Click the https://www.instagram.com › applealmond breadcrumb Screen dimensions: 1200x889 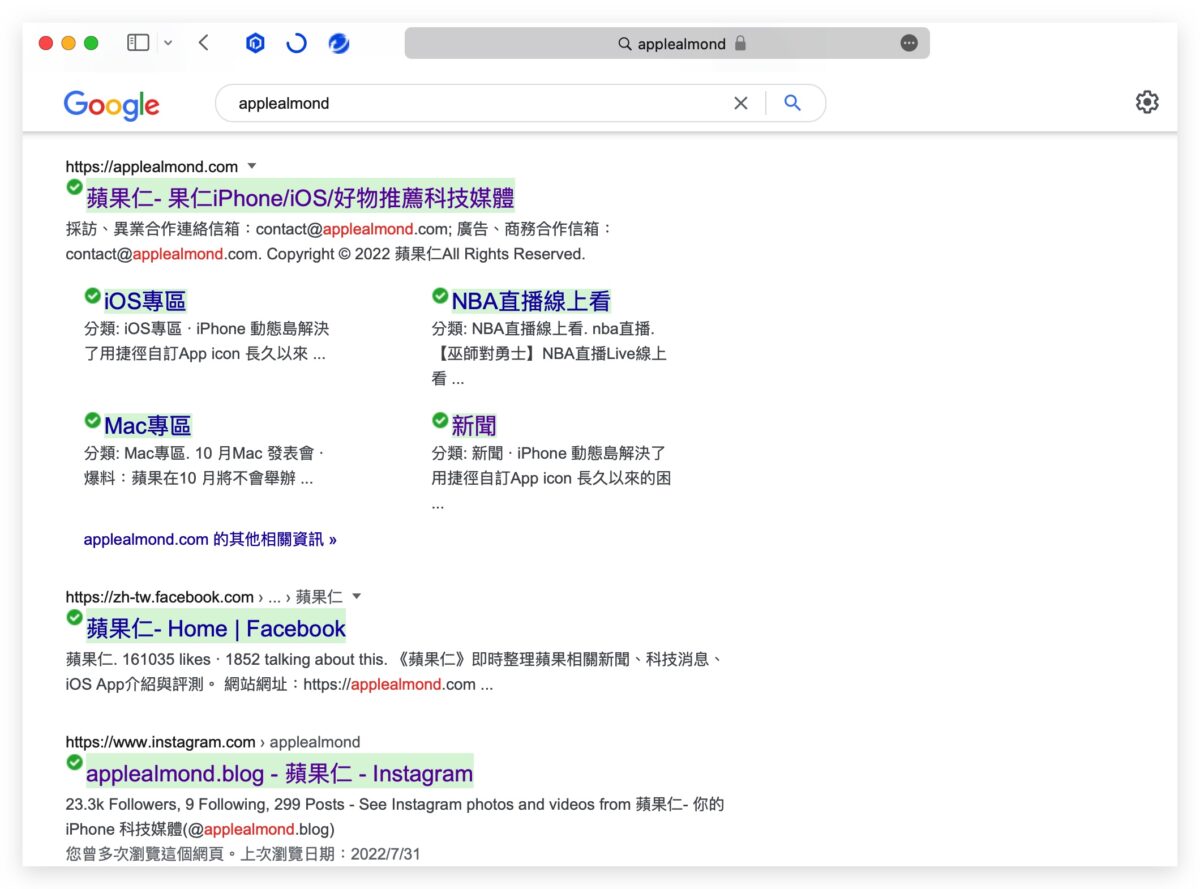tap(213, 742)
